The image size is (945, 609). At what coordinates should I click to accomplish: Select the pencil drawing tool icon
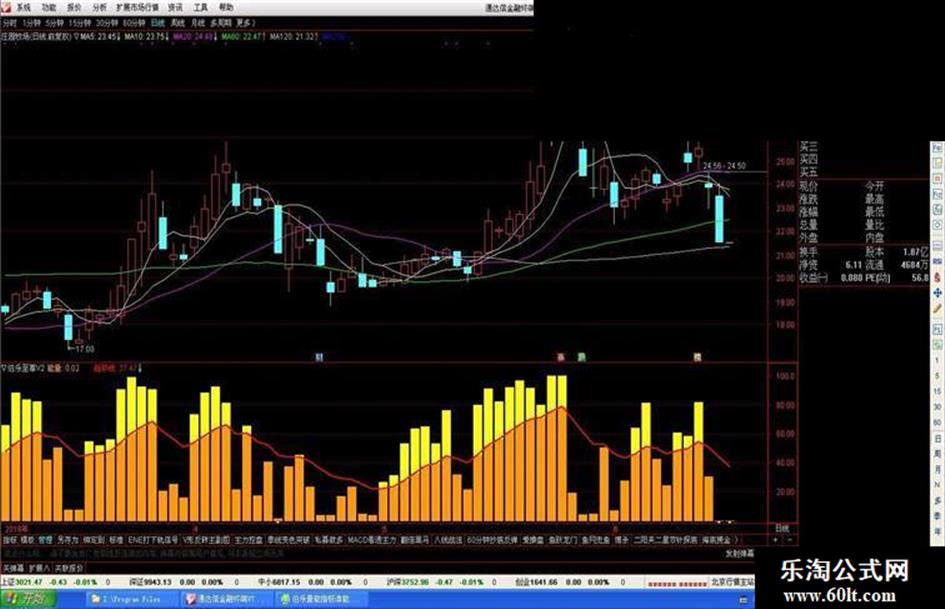937,308
